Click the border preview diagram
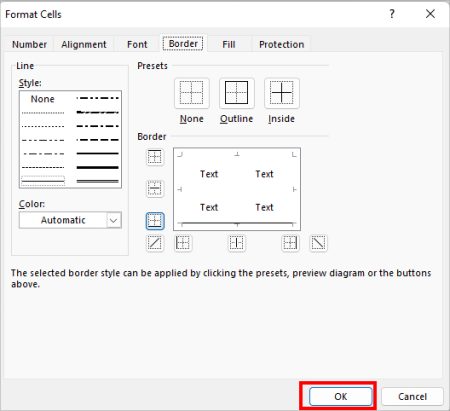450x411 pixels. [237, 189]
